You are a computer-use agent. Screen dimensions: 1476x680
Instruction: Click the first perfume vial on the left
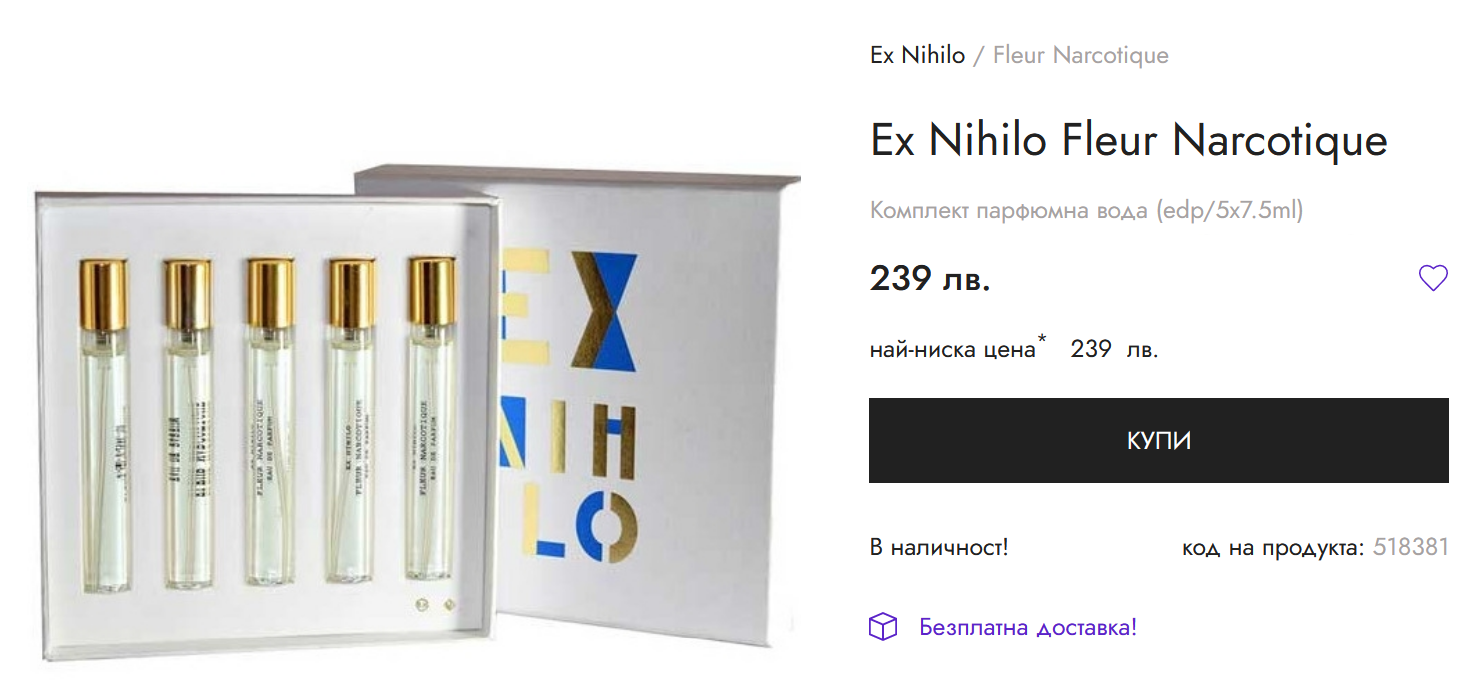pos(104,423)
